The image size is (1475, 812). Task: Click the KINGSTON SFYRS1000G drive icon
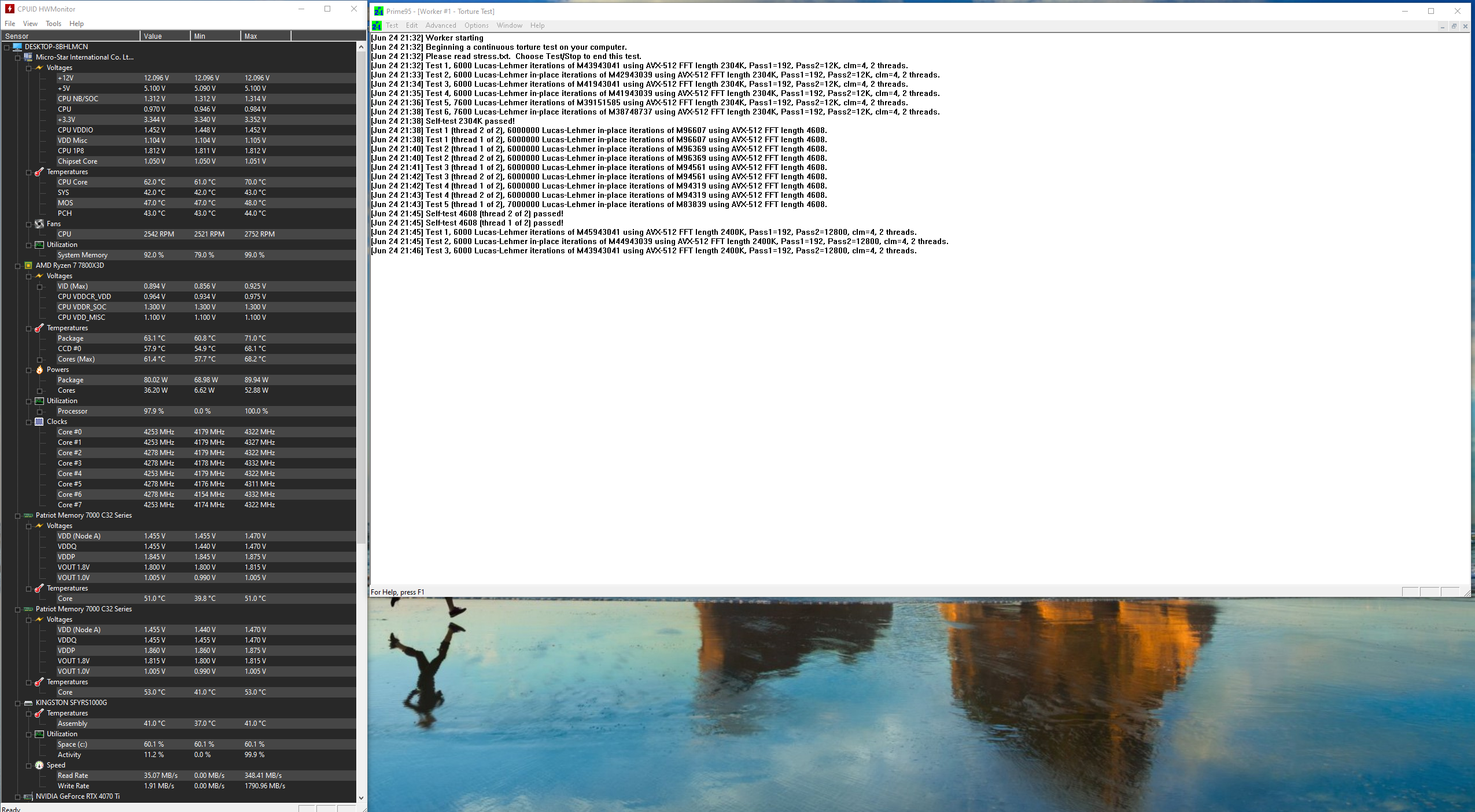(28, 703)
